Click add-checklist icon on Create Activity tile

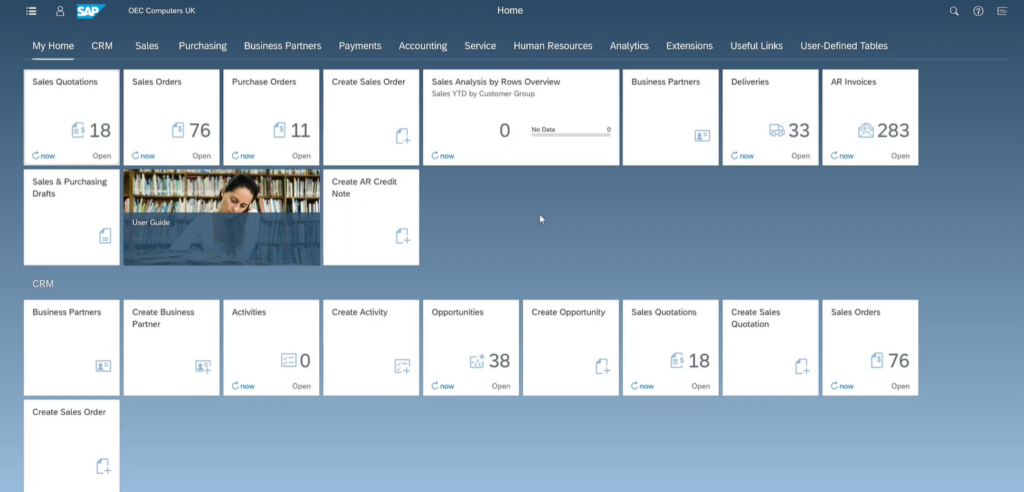pyautogui.click(x=402, y=367)
